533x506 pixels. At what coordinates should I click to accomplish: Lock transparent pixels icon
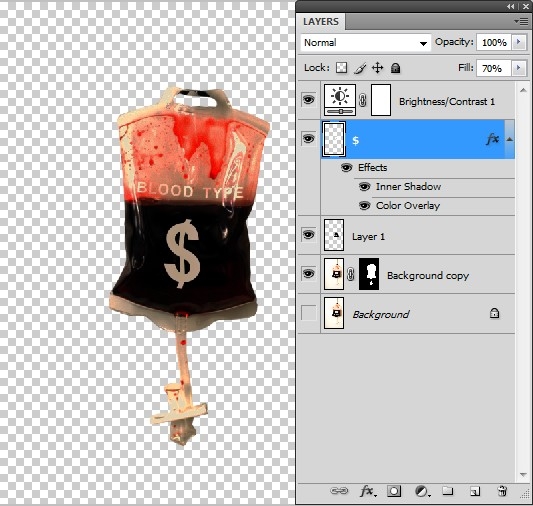coord(341,68)
